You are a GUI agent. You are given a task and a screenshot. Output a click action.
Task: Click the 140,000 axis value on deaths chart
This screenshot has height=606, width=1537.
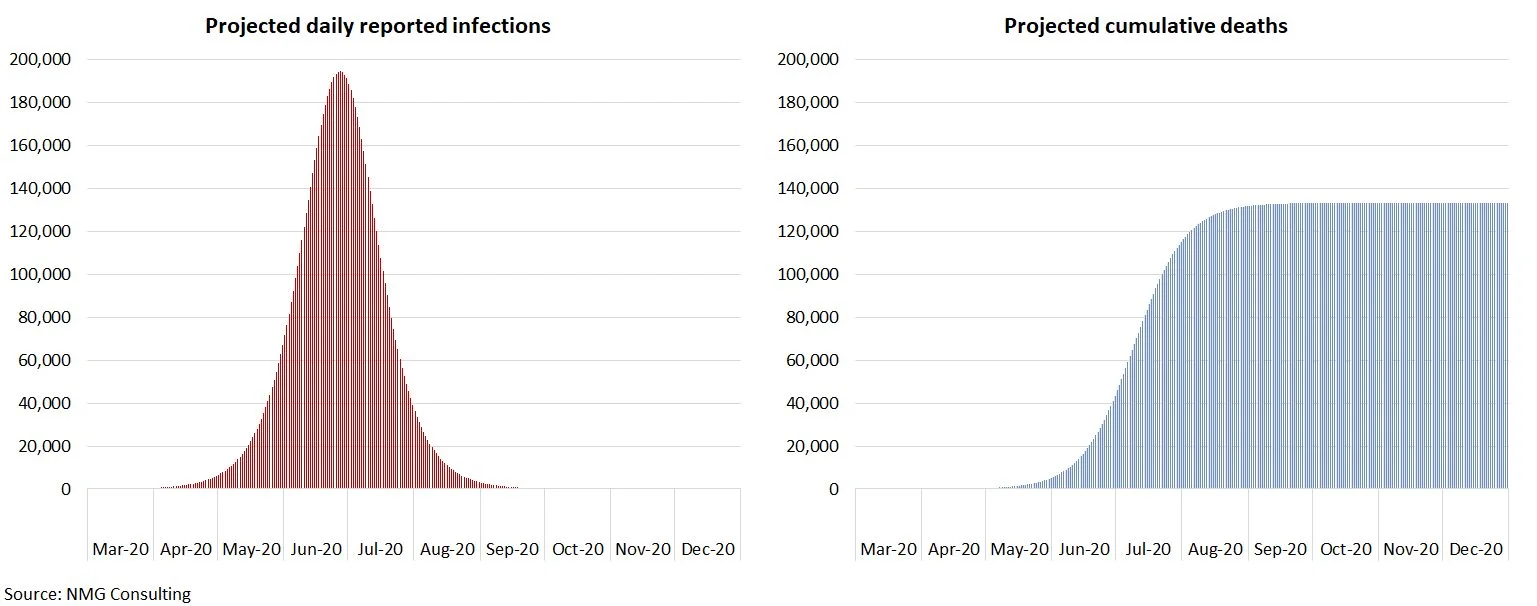(808, 188)
